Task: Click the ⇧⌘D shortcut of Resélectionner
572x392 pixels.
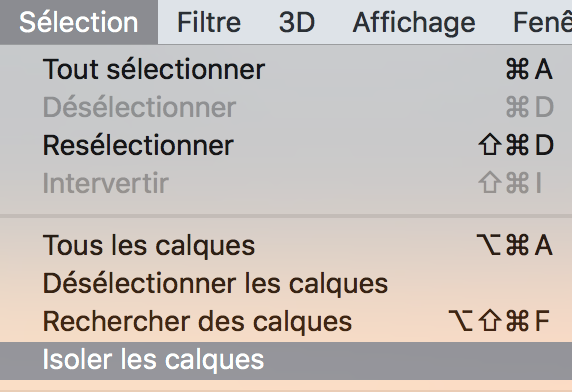Action: 516,145
